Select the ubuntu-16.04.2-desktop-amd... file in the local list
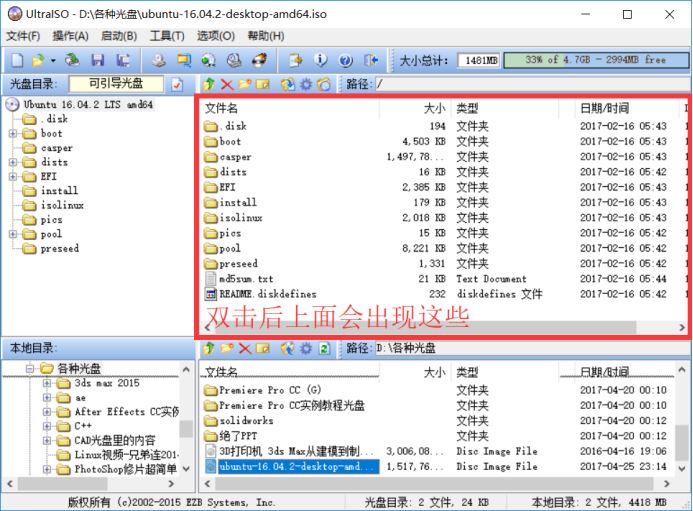 pyautogui.click(x=298, y=467)
